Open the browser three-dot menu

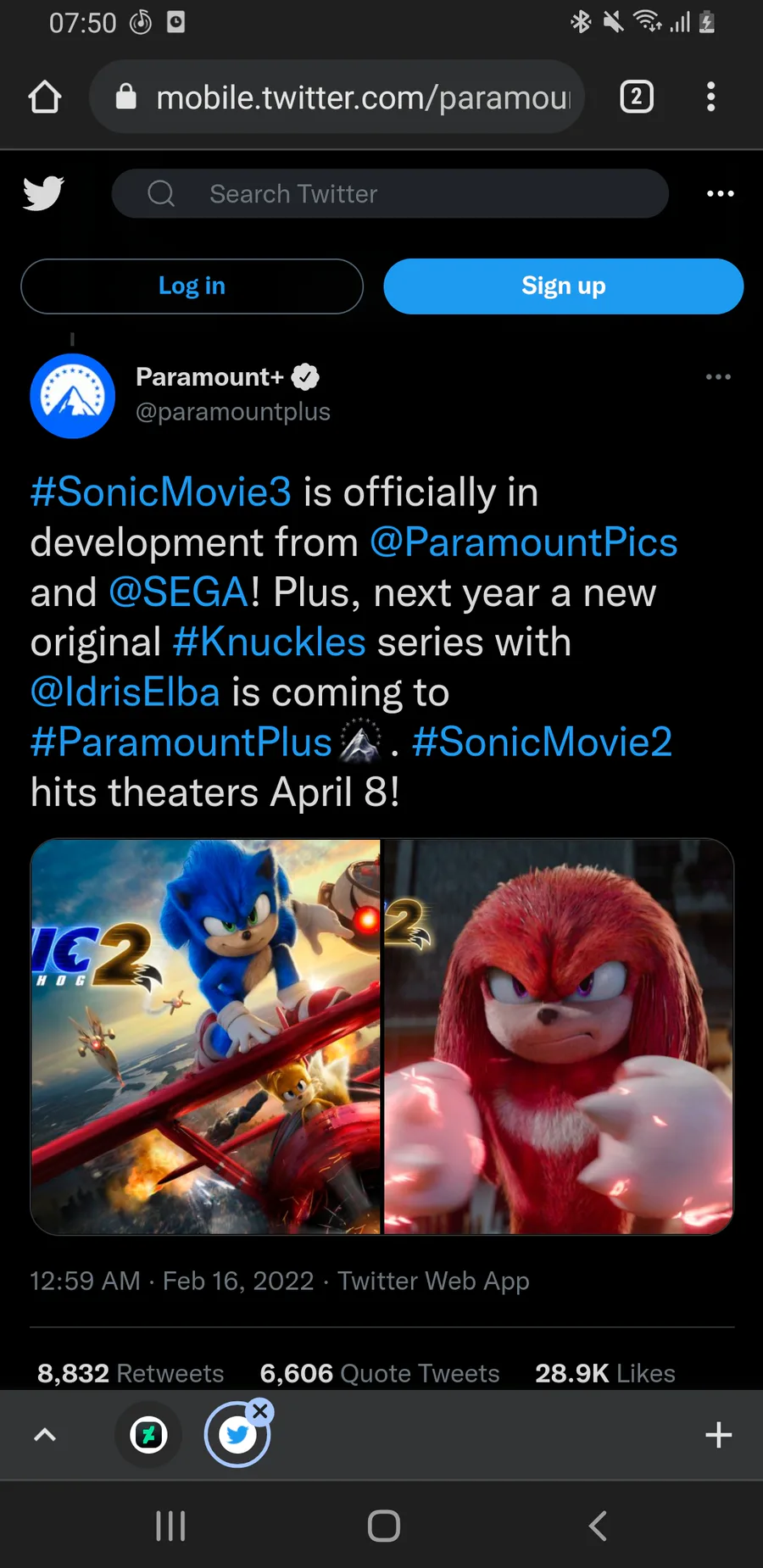710,97
